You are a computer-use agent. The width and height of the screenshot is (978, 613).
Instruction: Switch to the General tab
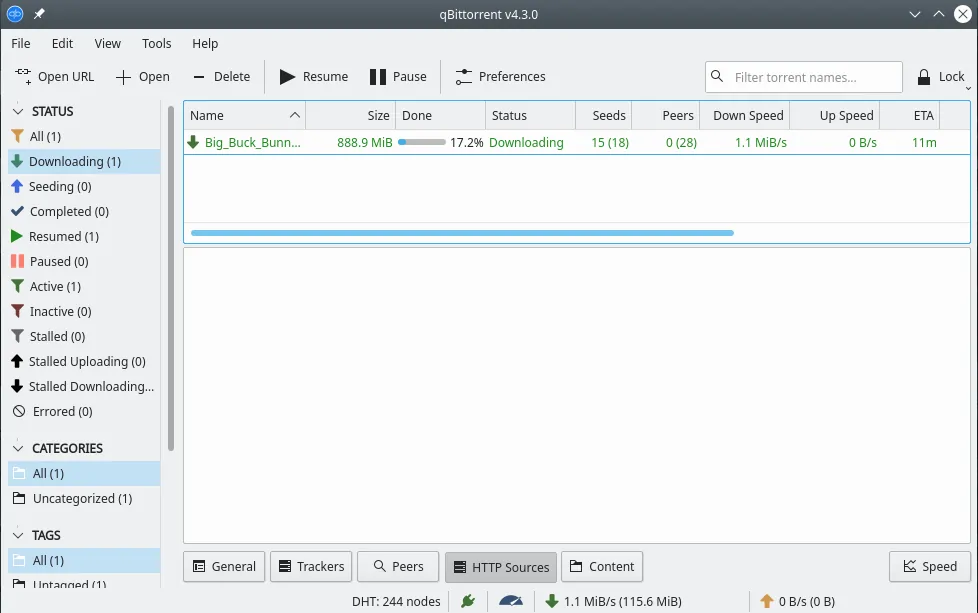click(x=224, y=566)
